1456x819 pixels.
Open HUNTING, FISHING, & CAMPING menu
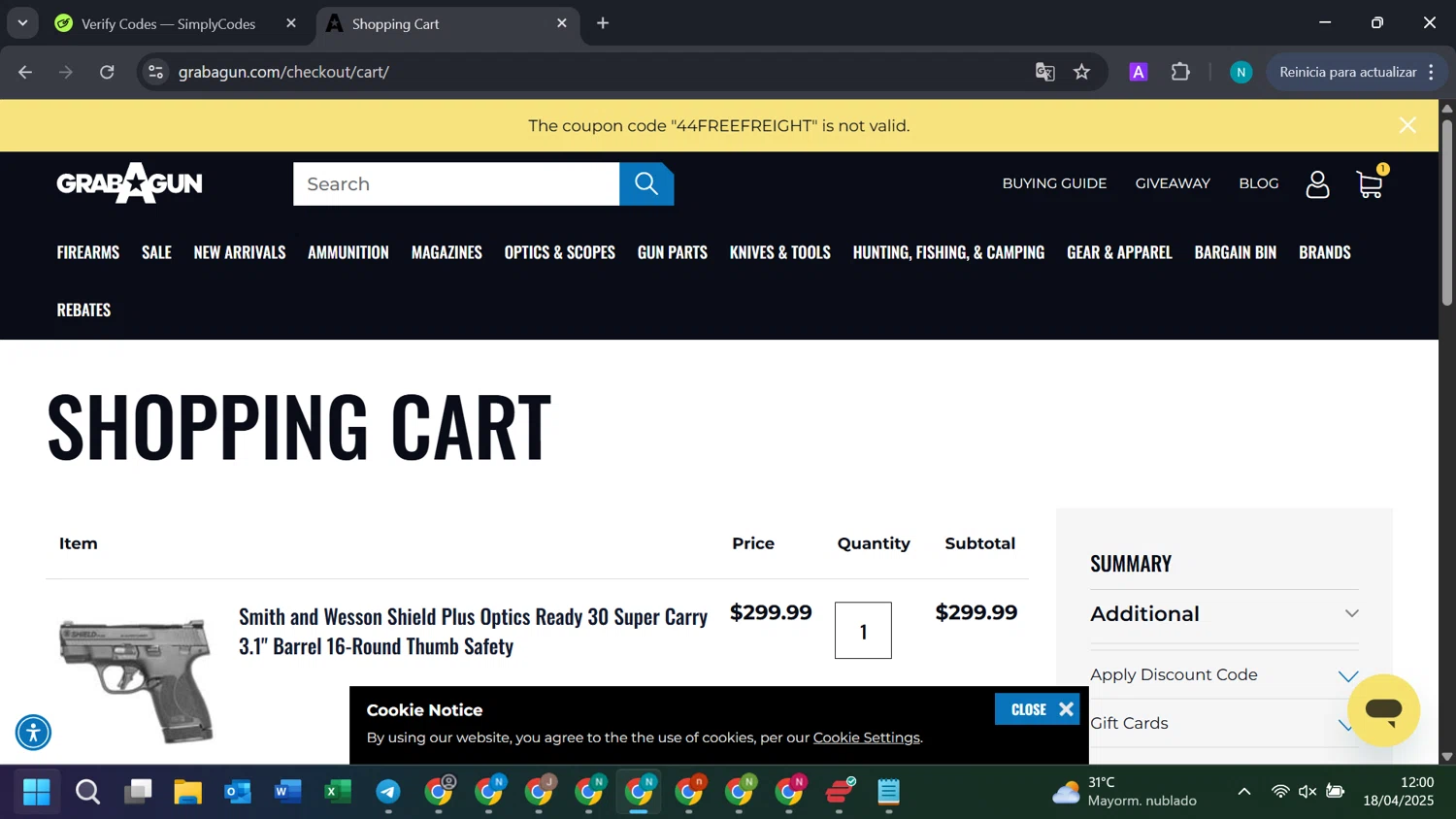click(948, 252)
